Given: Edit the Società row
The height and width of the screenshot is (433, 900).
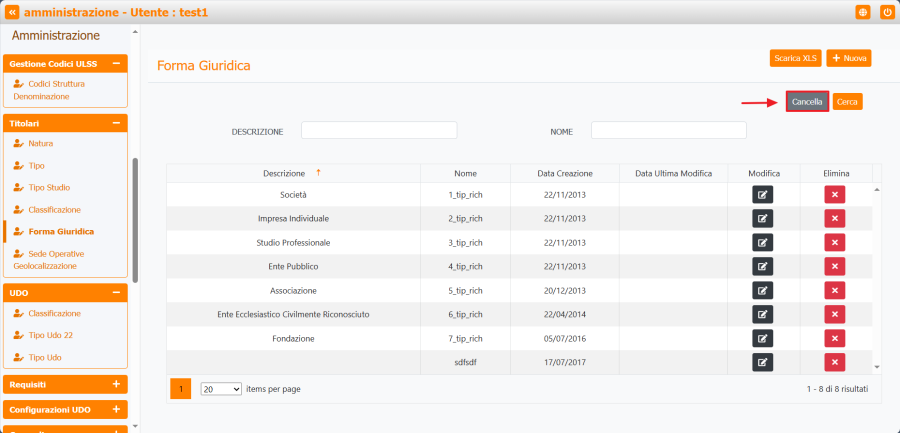Looking at the screenshot, I should pos(762,194).
